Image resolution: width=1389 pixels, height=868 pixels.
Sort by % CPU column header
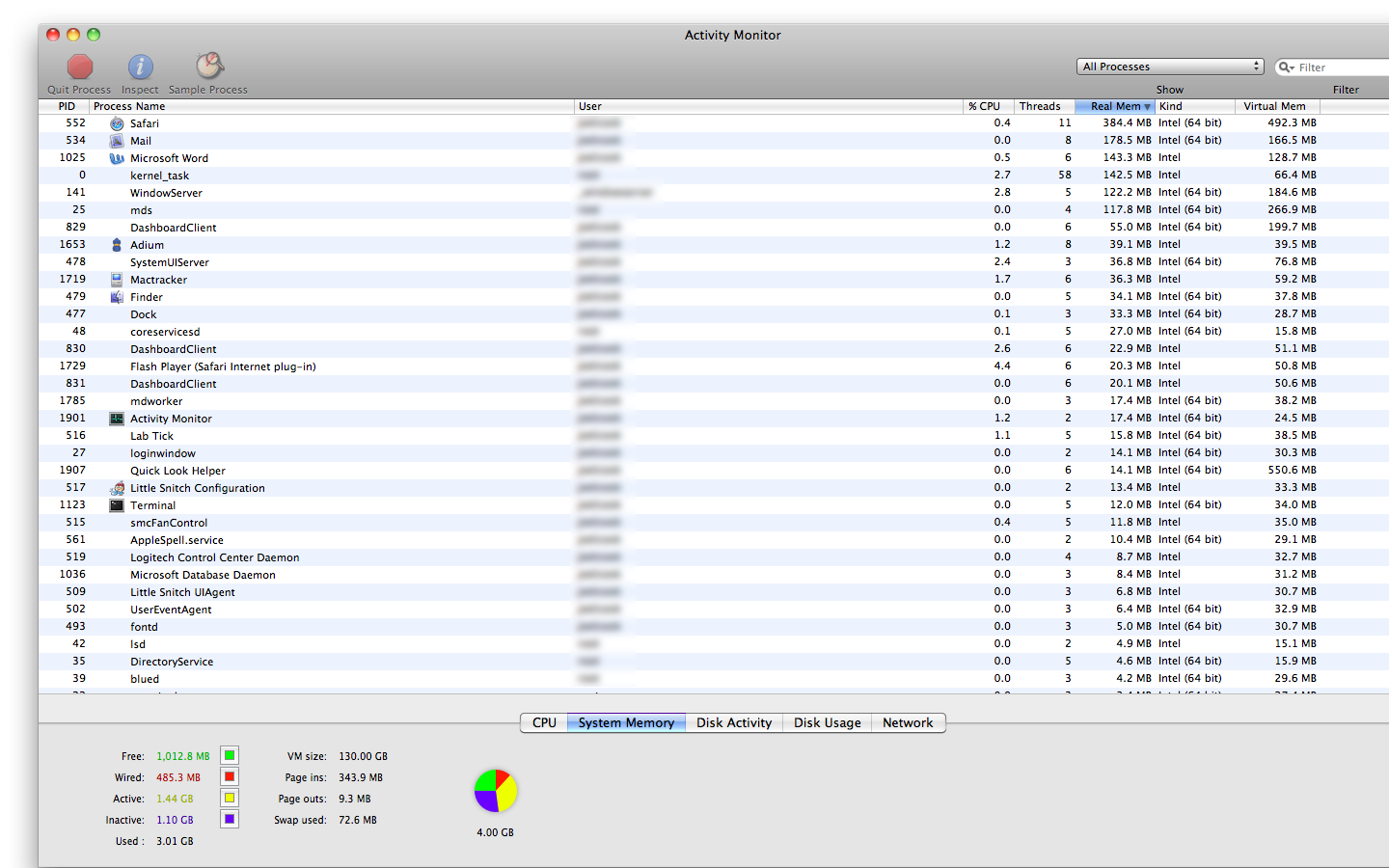click(989, 106)
